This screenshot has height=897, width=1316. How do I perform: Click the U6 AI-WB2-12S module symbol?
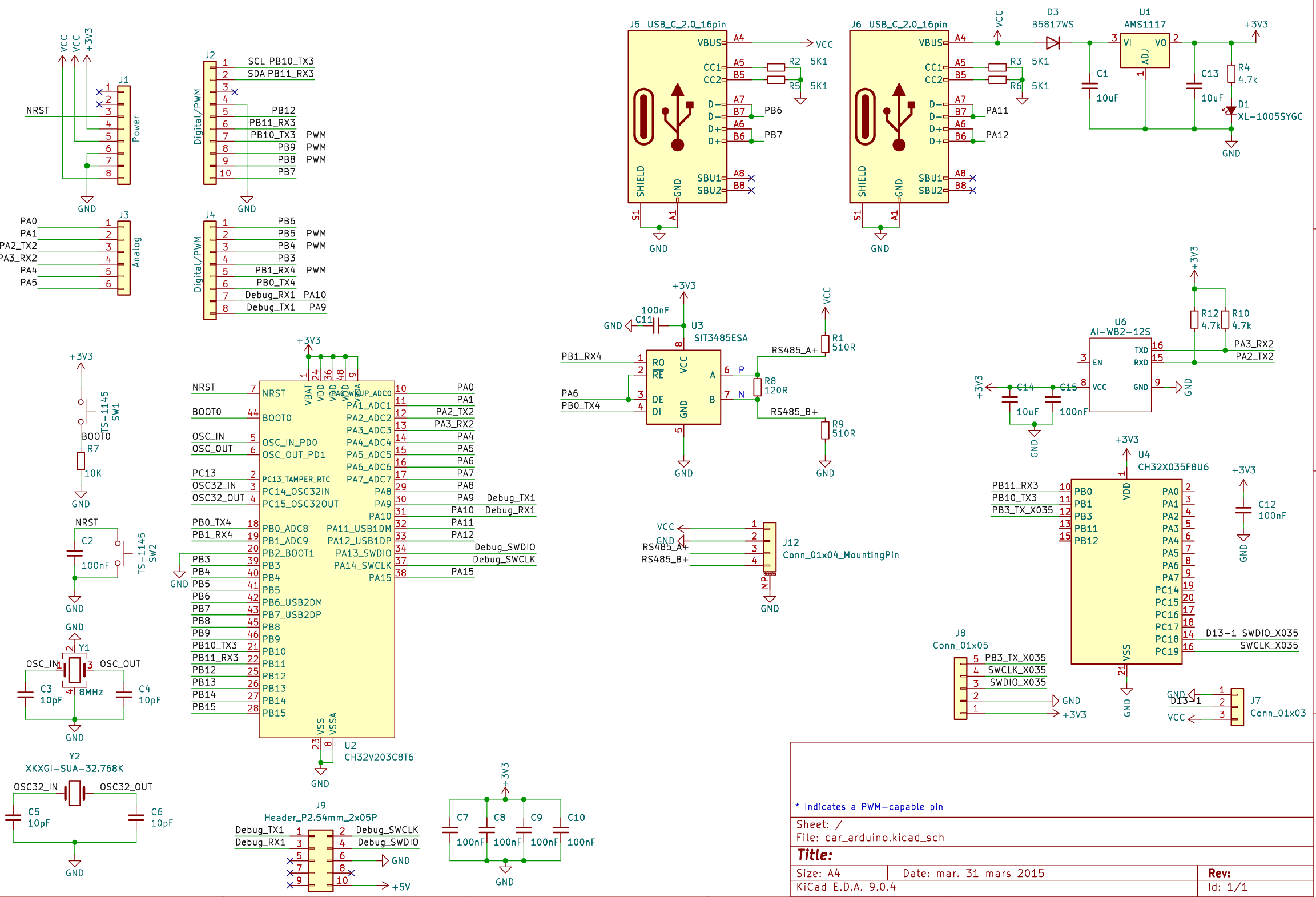pos(1120,375)
